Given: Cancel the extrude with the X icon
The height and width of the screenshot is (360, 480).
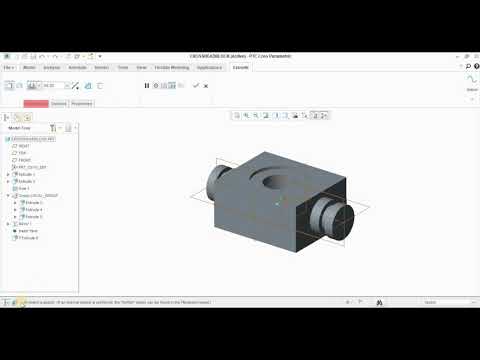Looking at the screenshot, I should (206, 86).
